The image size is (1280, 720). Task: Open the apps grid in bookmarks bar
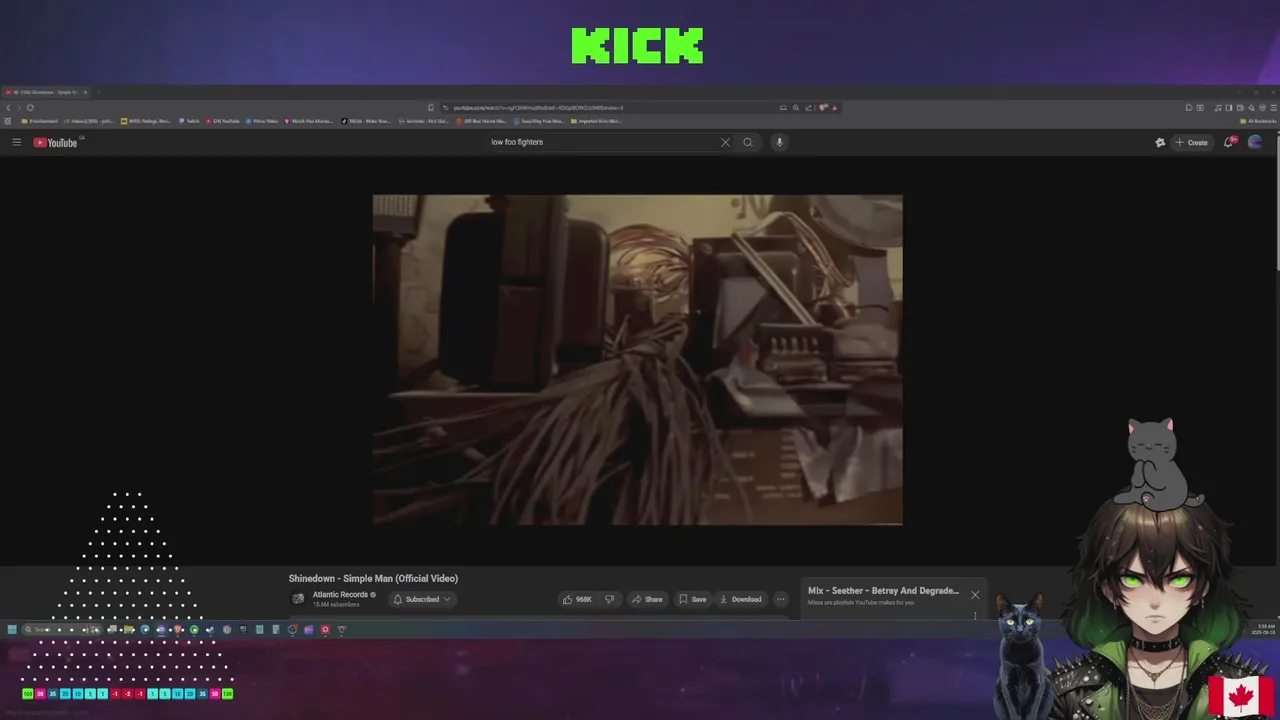(x=8, y=121)
